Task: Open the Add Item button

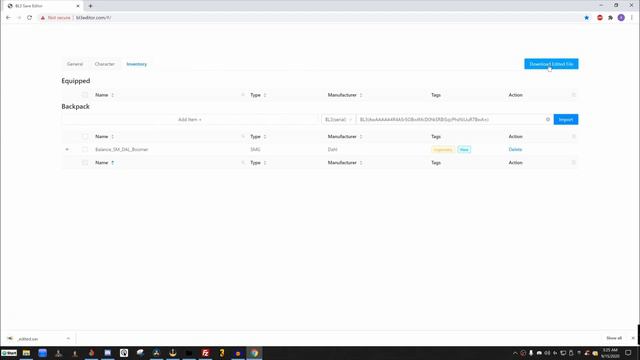Action: [x=190, y=120]
